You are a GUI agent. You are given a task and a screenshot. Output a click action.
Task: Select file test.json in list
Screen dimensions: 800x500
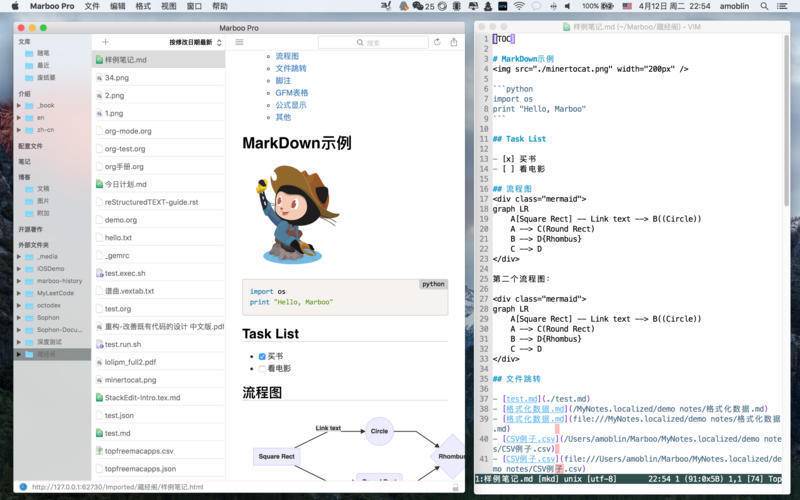tap(159, 415)
